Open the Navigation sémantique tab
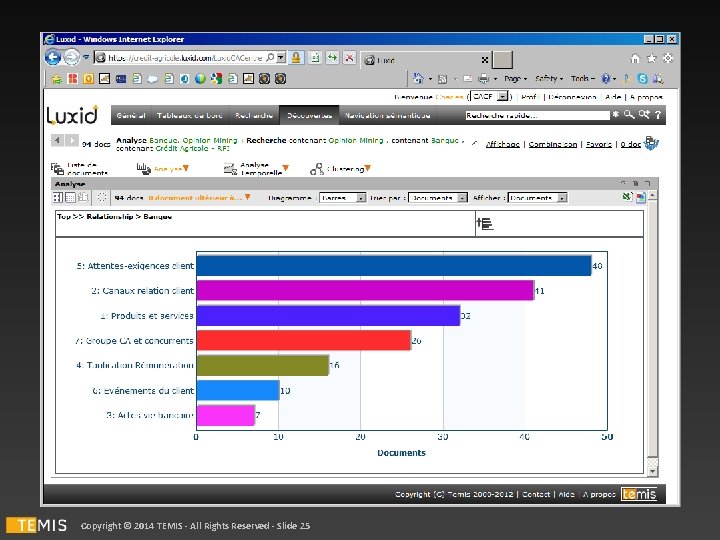 pos(388,115)
